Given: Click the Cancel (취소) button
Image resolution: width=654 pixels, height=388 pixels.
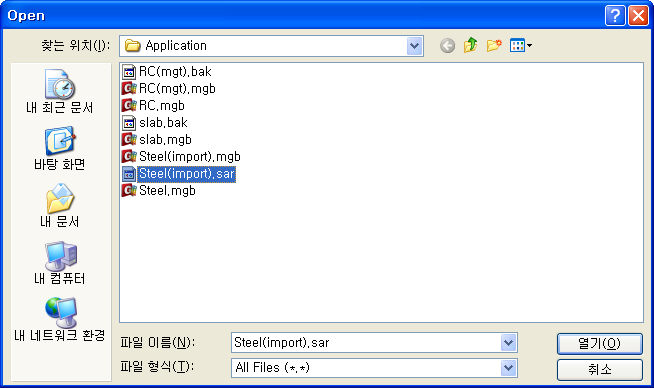Looking at the screenshot, I should [x=599, y=370].
